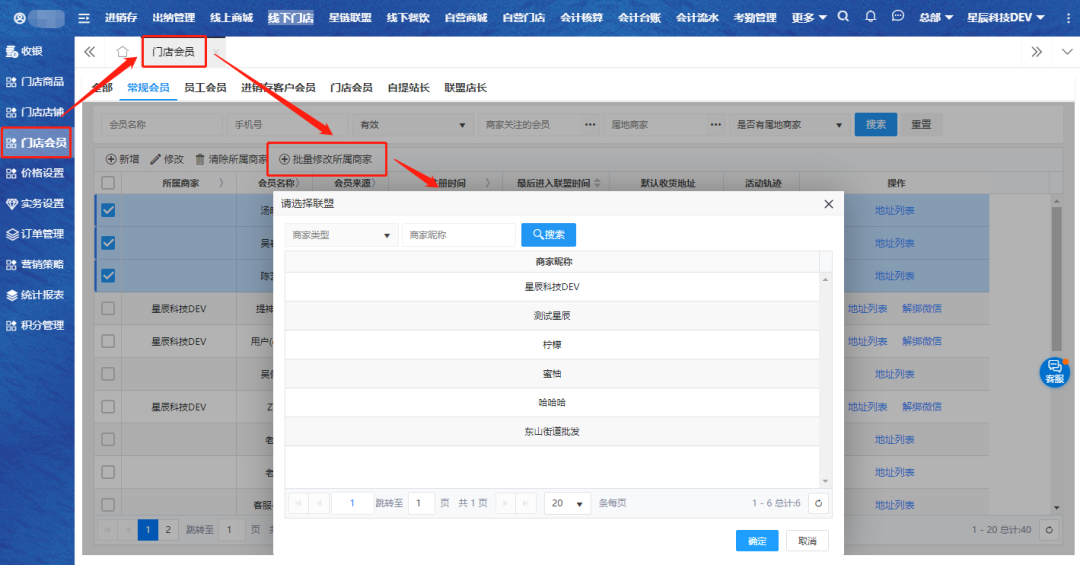
Task: Check the first unselected 星辰科技DEV row checkbox
Action: [108, 309]
